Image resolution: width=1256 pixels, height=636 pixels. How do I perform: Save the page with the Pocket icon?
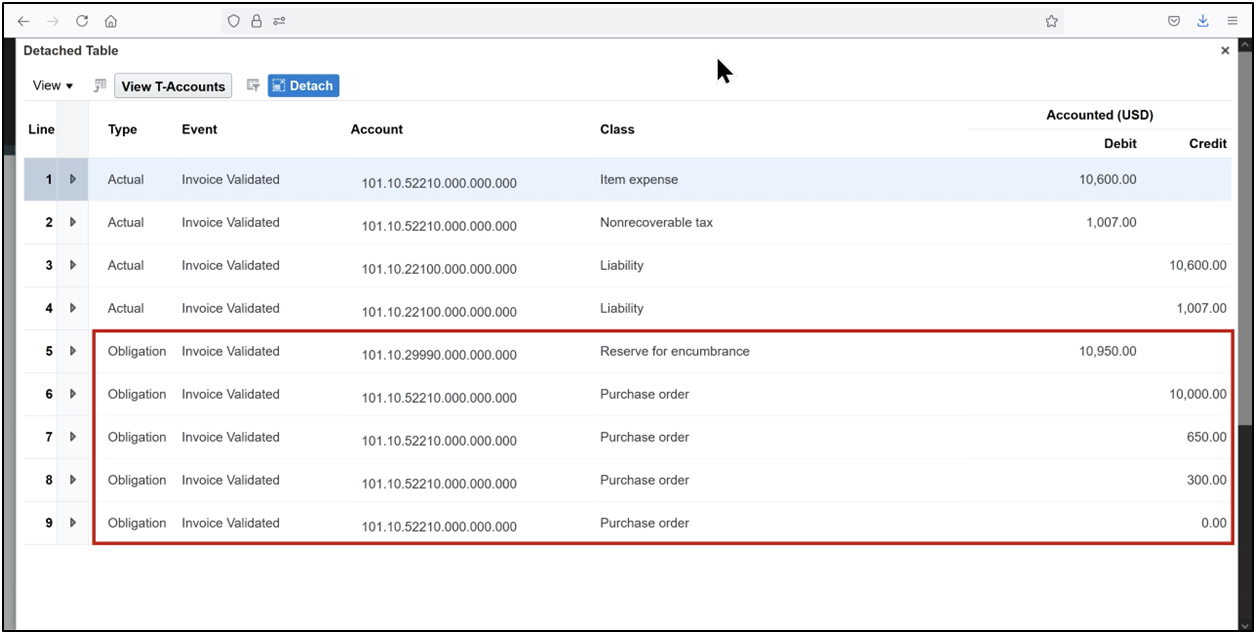[1173, 20]
